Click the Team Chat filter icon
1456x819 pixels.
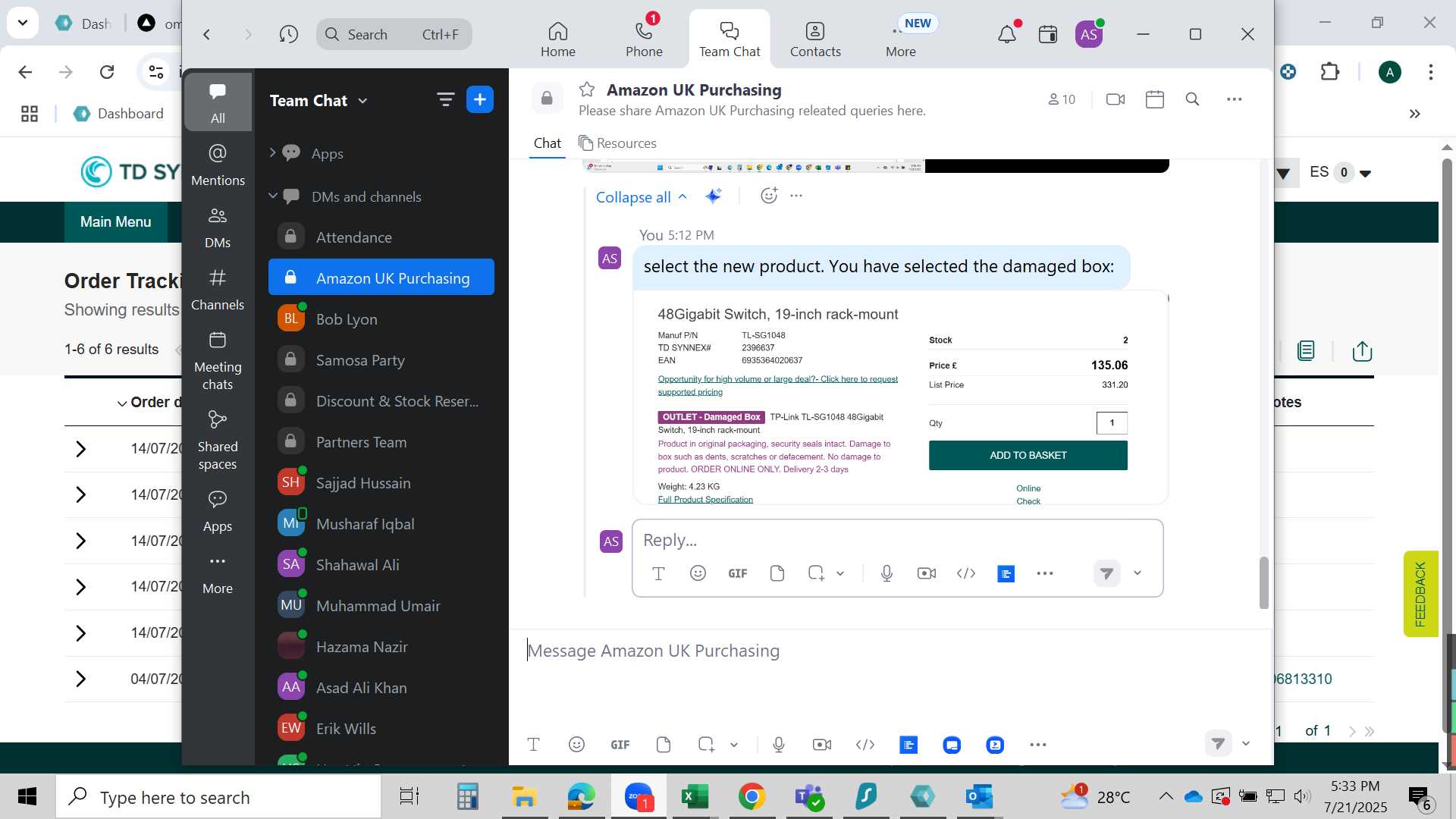tap(445, 99)
